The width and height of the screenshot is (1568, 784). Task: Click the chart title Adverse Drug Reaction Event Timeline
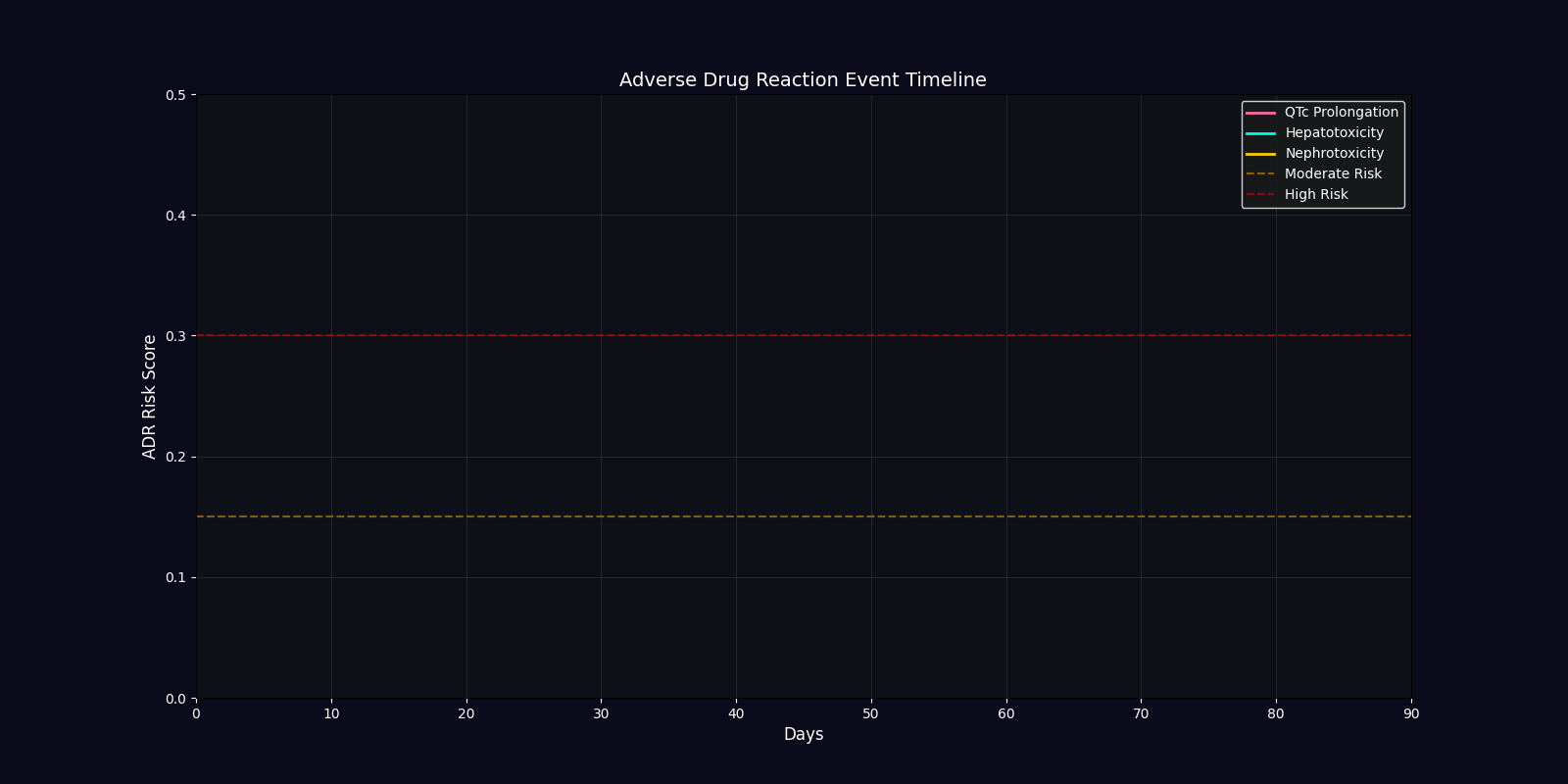[803, 80]
